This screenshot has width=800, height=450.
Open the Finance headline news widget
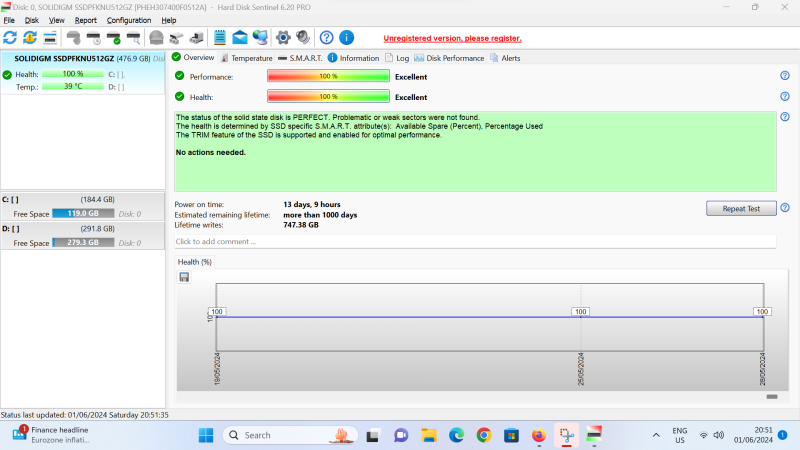[x=51, y=435]
